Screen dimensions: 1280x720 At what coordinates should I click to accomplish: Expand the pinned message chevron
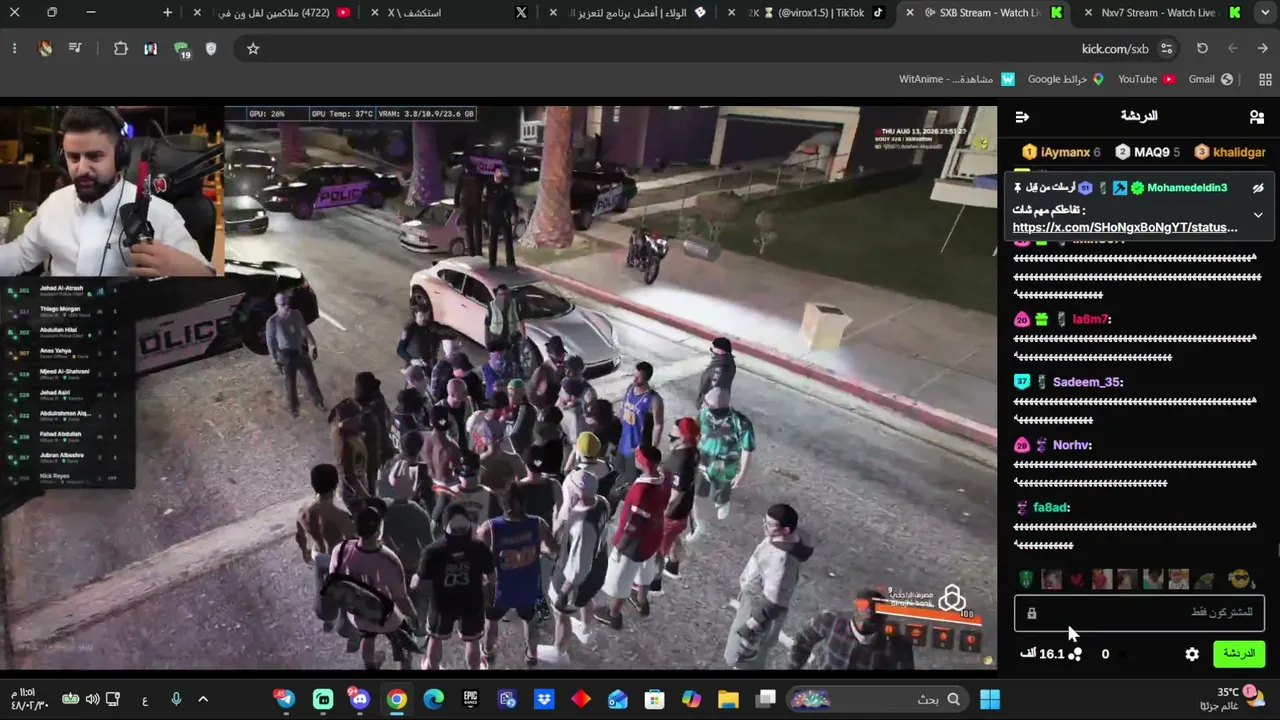(1258, 214)
